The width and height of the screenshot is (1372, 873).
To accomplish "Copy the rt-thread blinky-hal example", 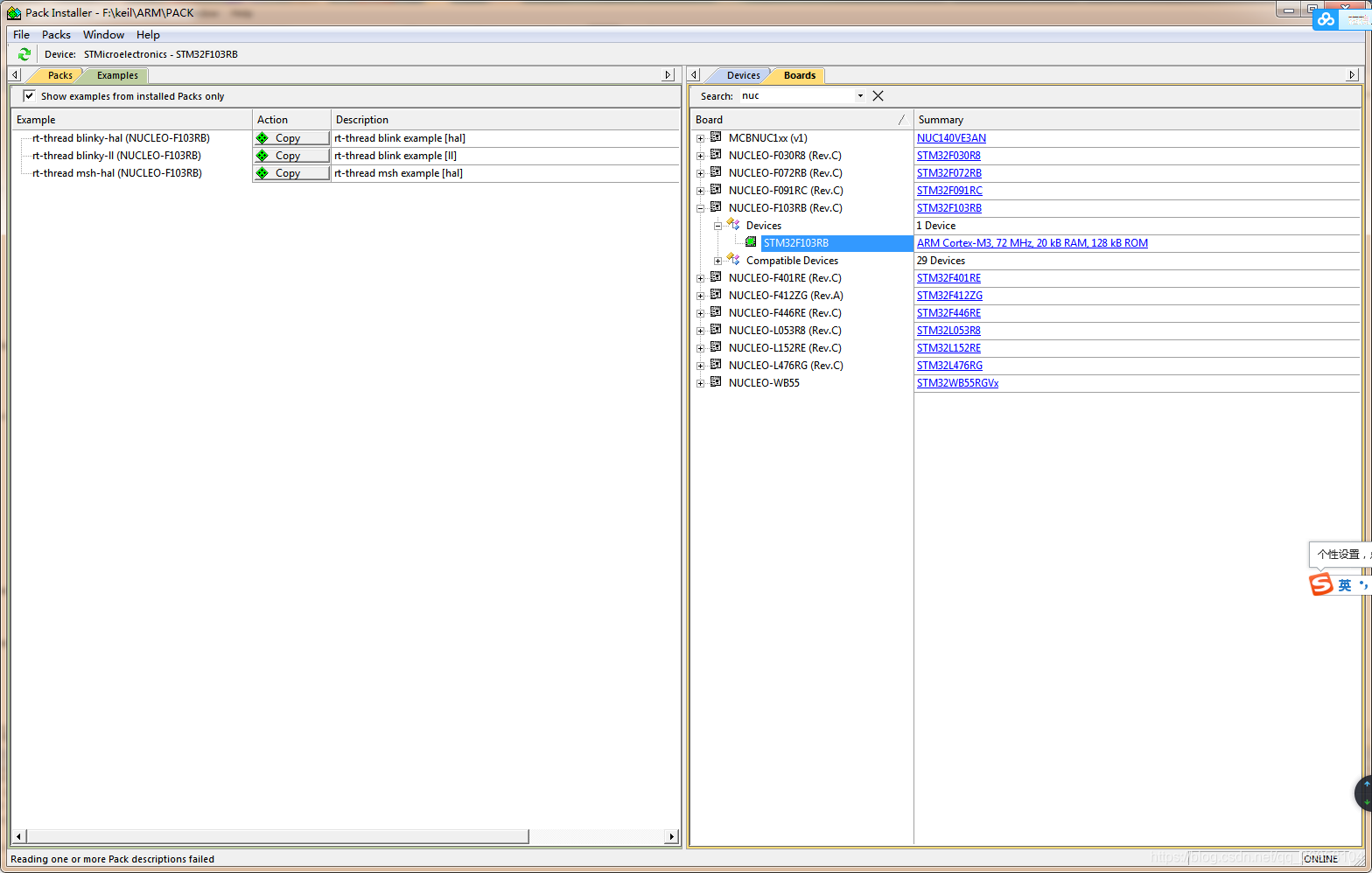I will (291, 138).
